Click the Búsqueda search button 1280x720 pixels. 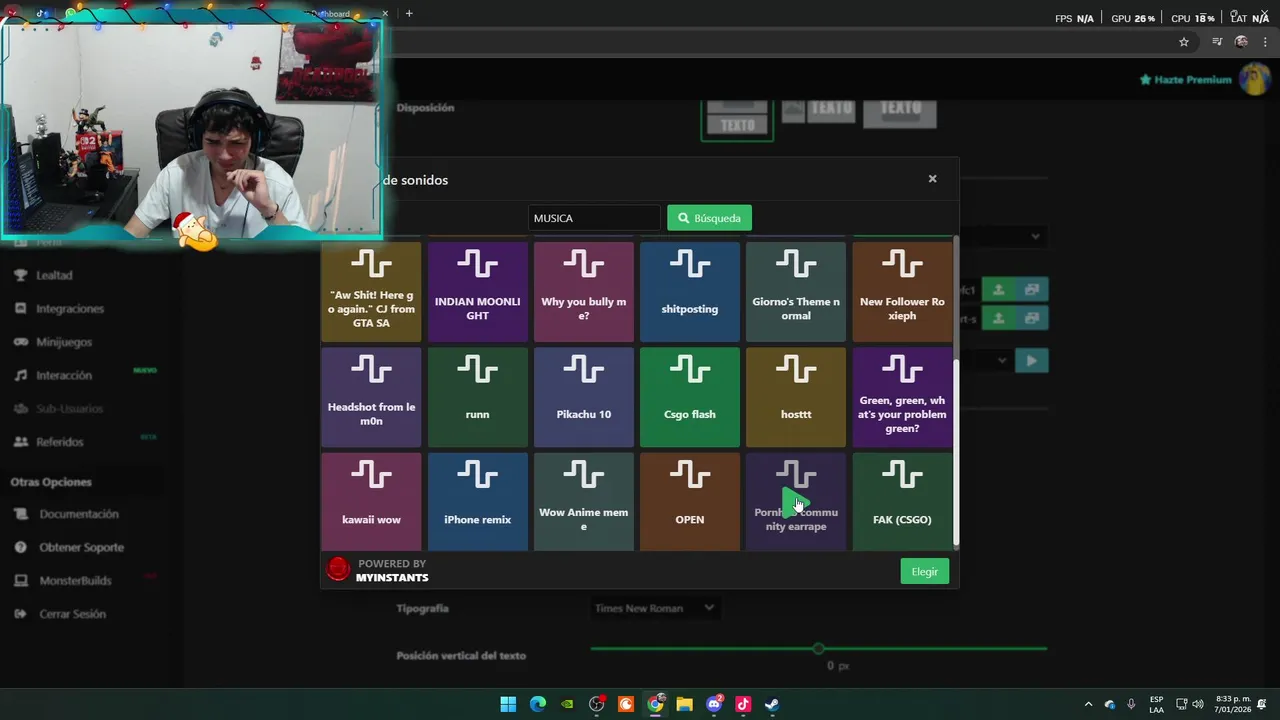[709, 218]
